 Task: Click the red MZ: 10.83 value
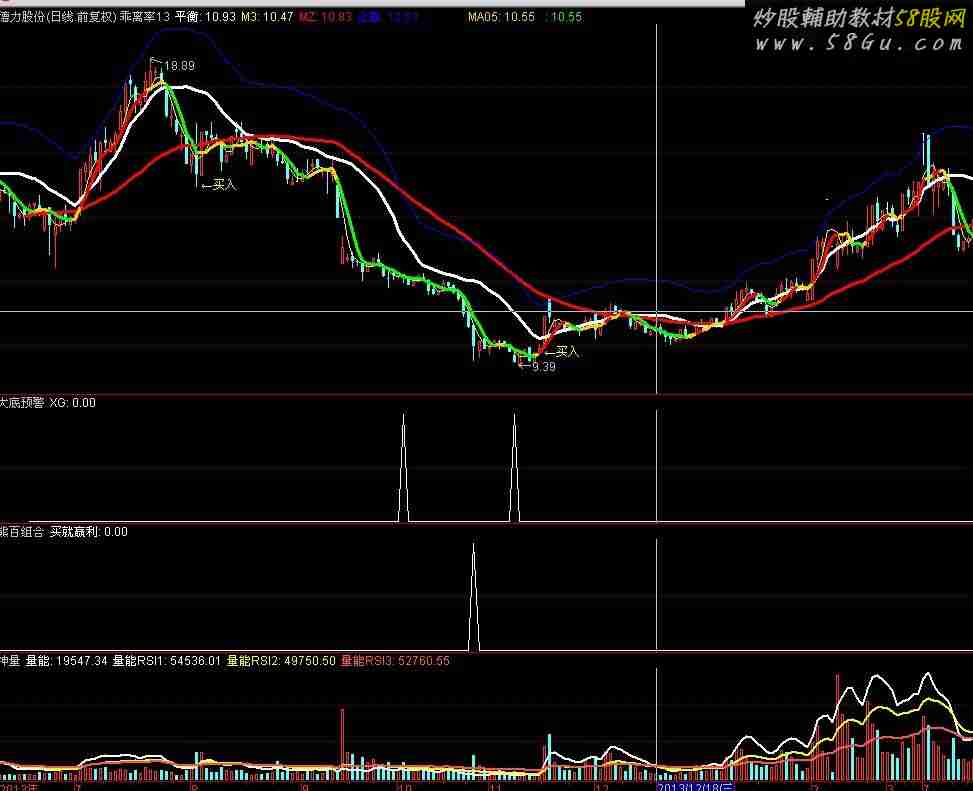(325, 17)
